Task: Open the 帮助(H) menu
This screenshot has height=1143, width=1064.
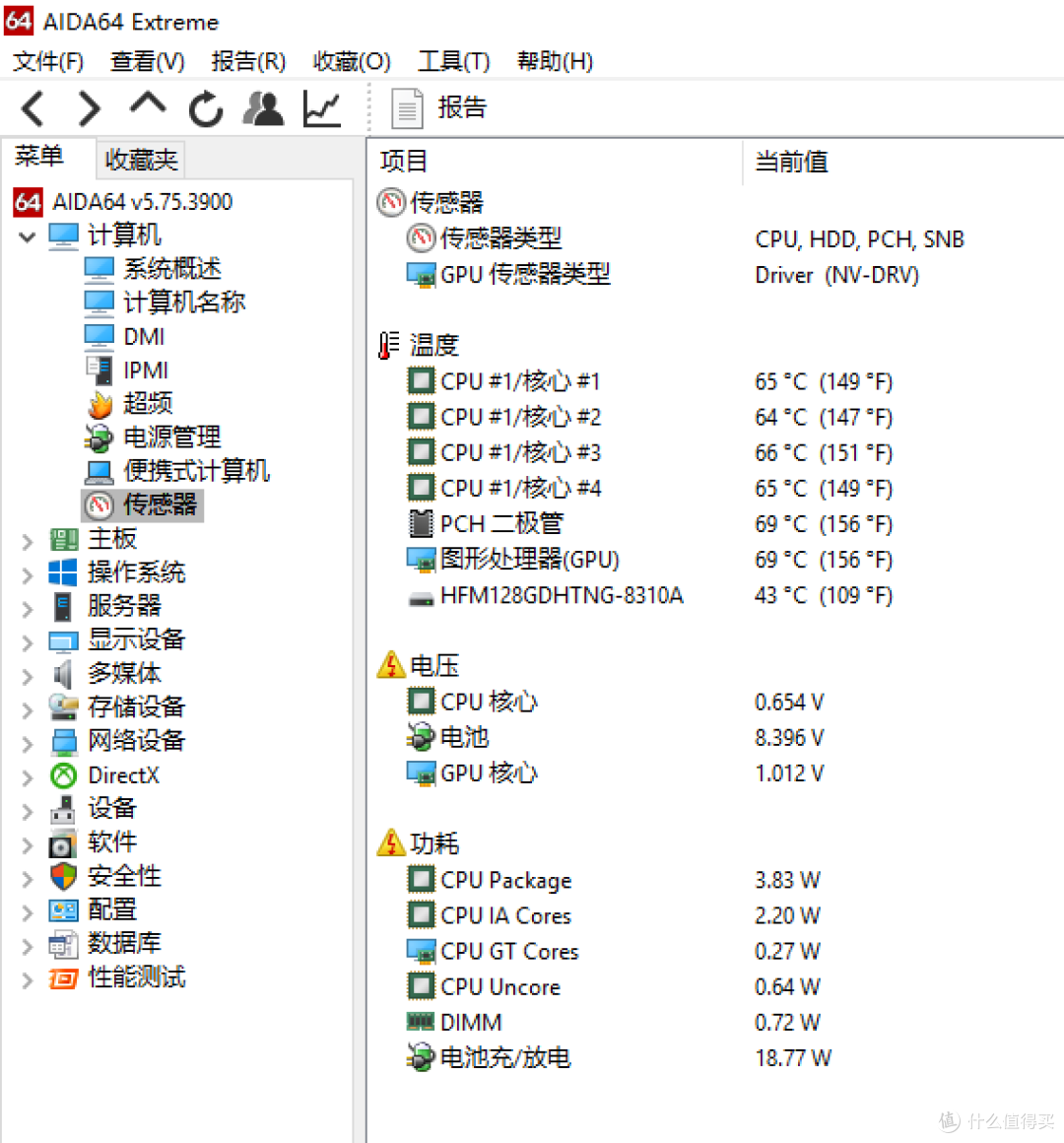Action: coord(556,61)
